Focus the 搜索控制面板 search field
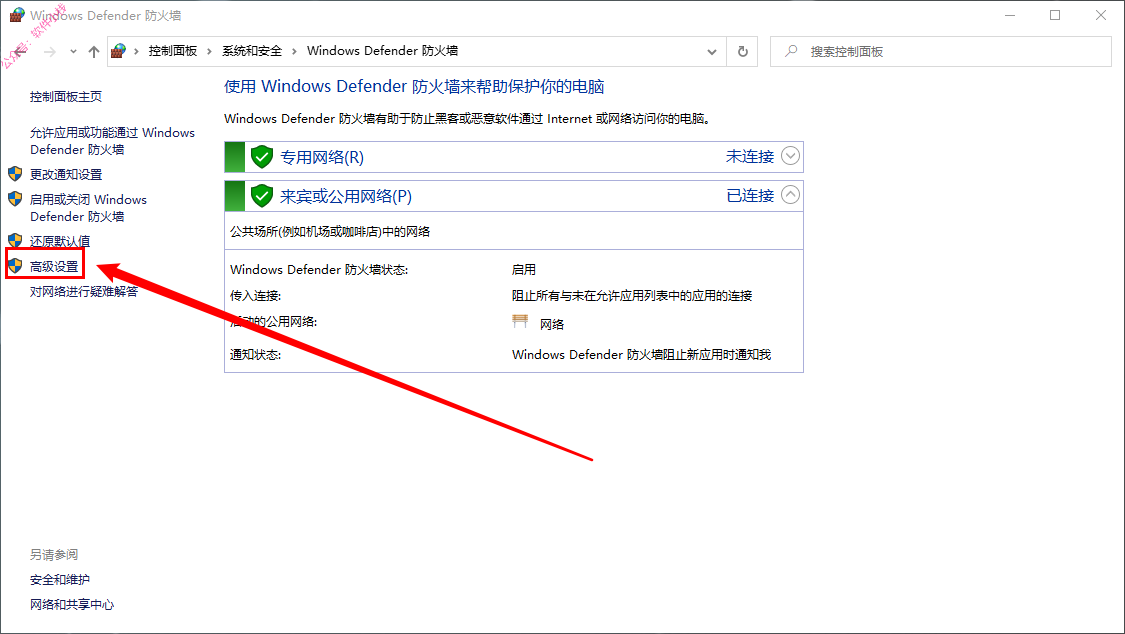Image resolution: width=1125 pixels, height=634 pixels. point(941,52)
